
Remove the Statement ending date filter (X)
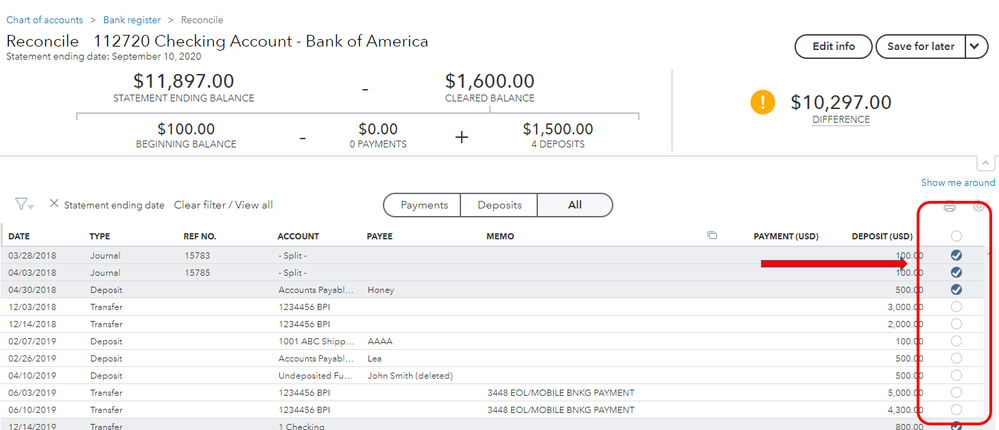pos(54,204)
